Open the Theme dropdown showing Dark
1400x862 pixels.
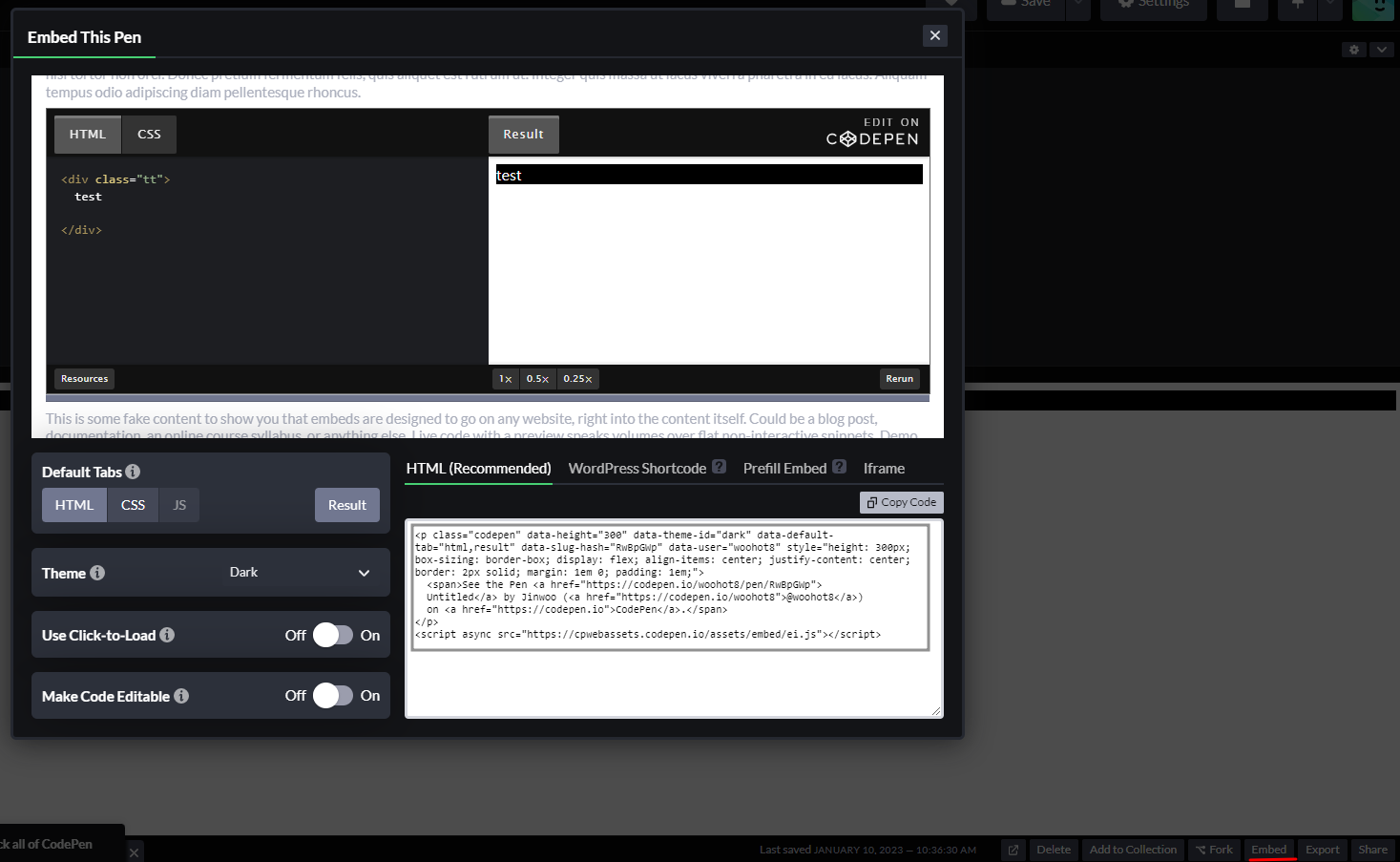pos(300,573)
